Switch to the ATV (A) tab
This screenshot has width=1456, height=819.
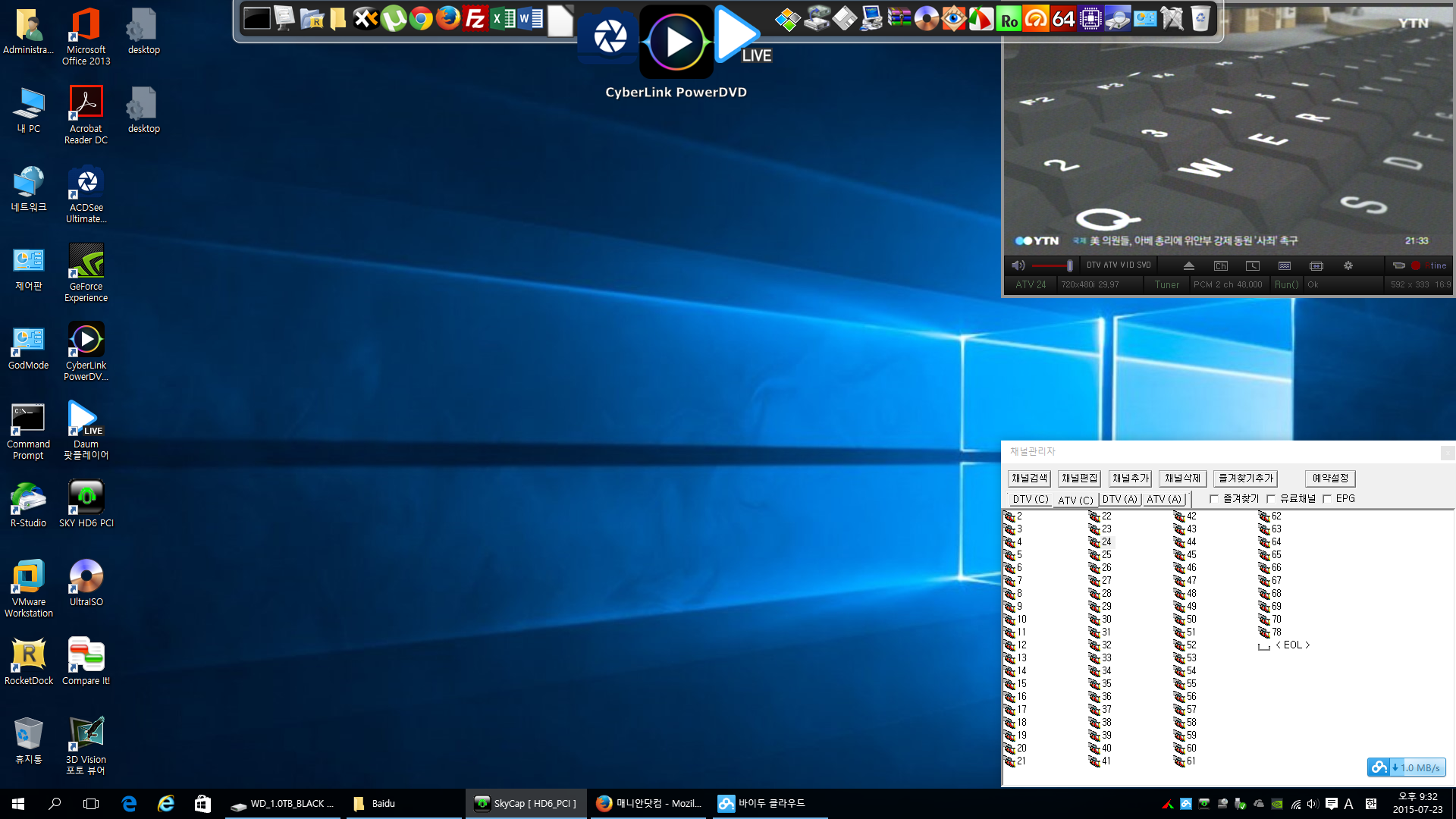point(1164,499)
